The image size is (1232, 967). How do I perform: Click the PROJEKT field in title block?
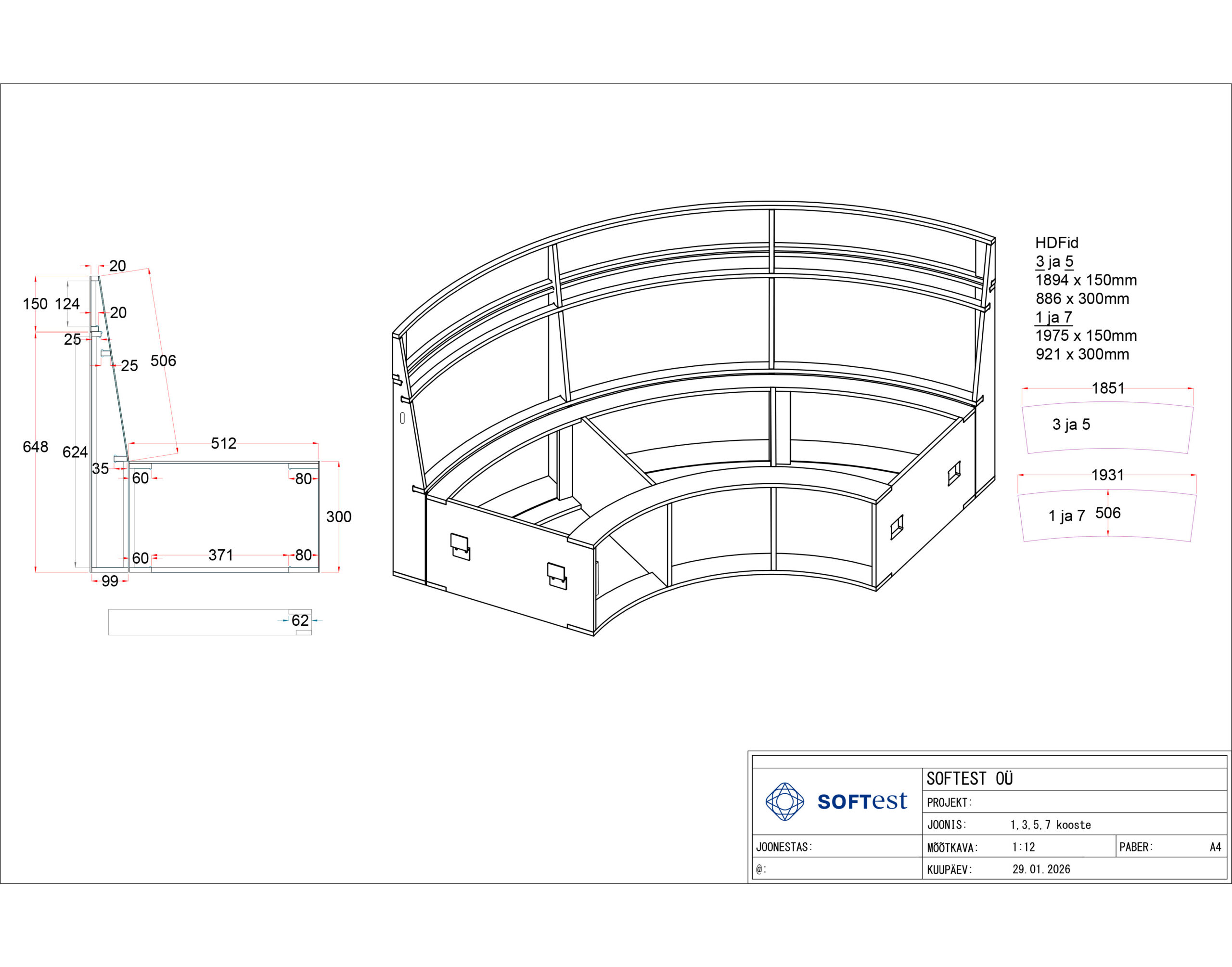(949, 802)
